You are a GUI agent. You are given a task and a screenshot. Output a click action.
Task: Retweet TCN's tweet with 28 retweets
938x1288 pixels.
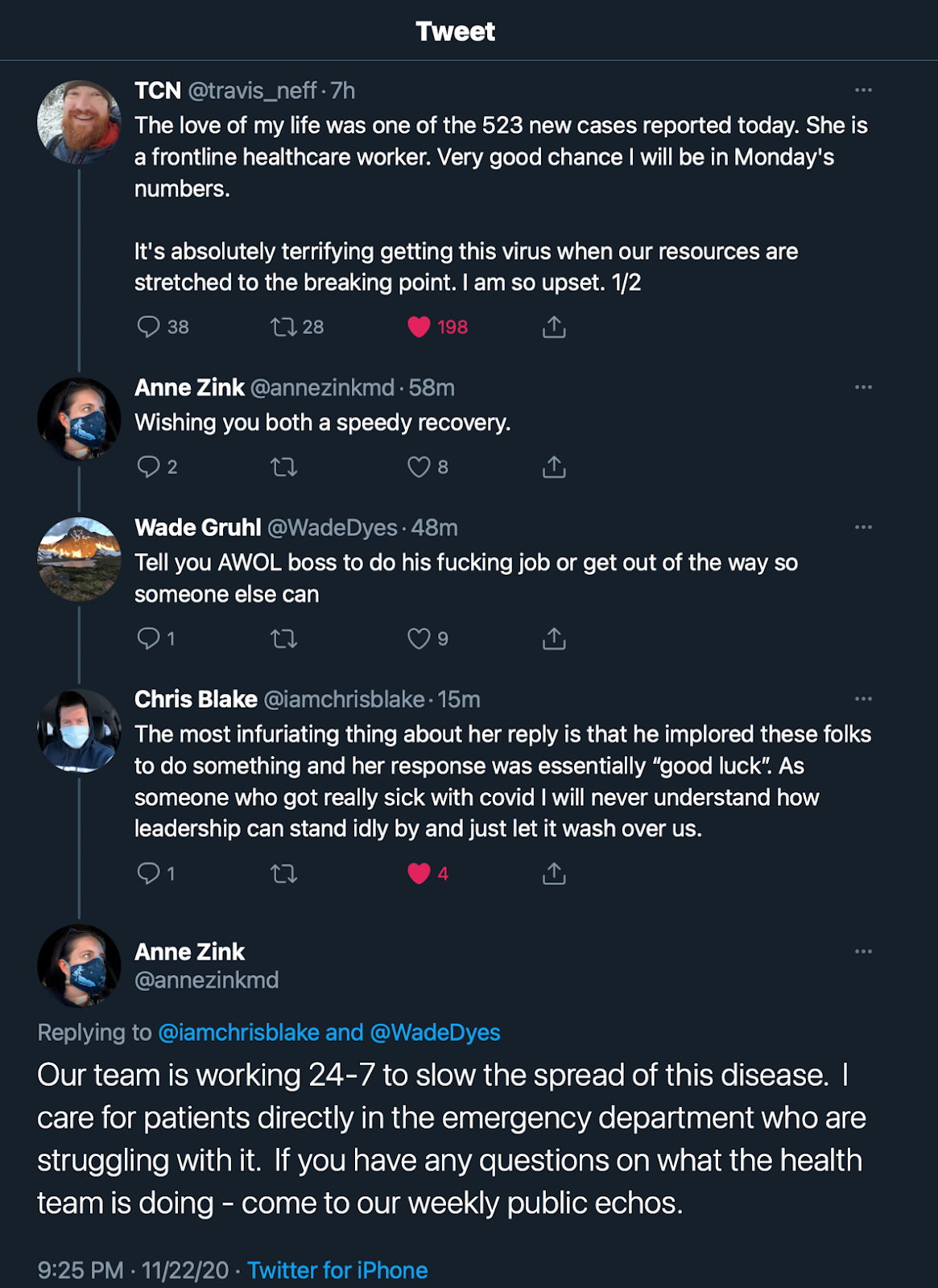pyautogui.click(x=283, y=327)
